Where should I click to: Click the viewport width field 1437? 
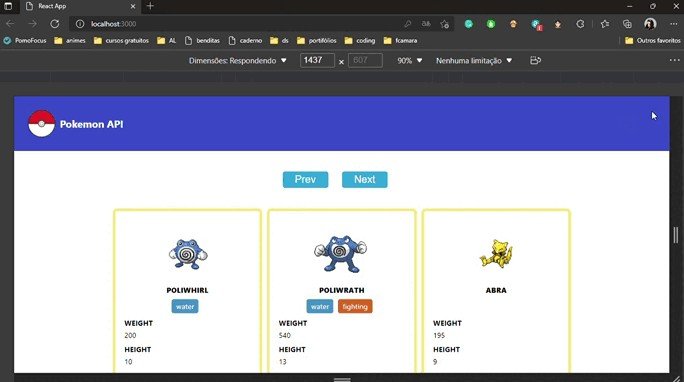tap(317, 60)
